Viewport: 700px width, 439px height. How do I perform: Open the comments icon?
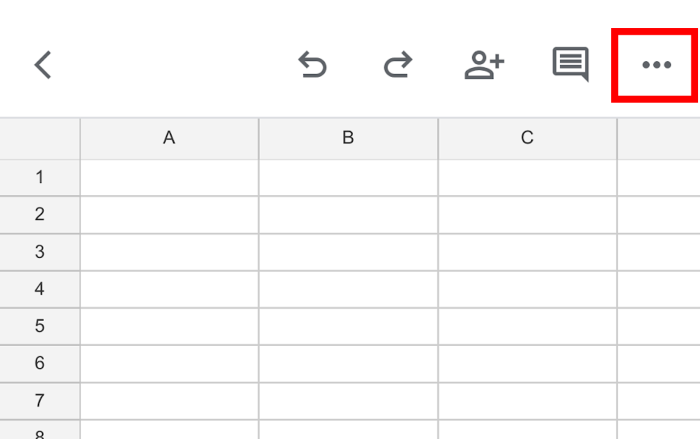tap(570, 65)
